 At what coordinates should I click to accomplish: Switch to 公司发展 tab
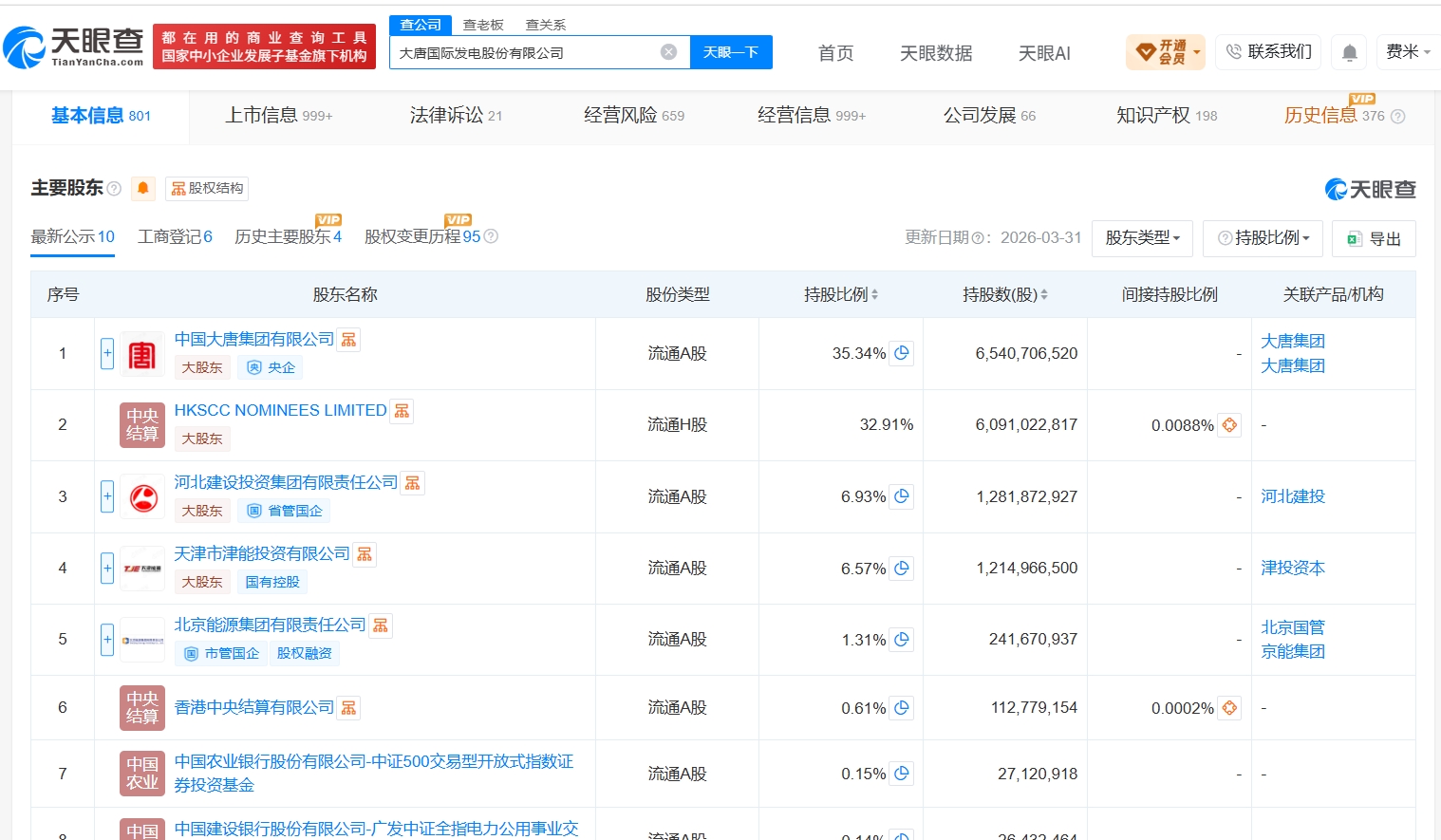[x=989, y=116]
